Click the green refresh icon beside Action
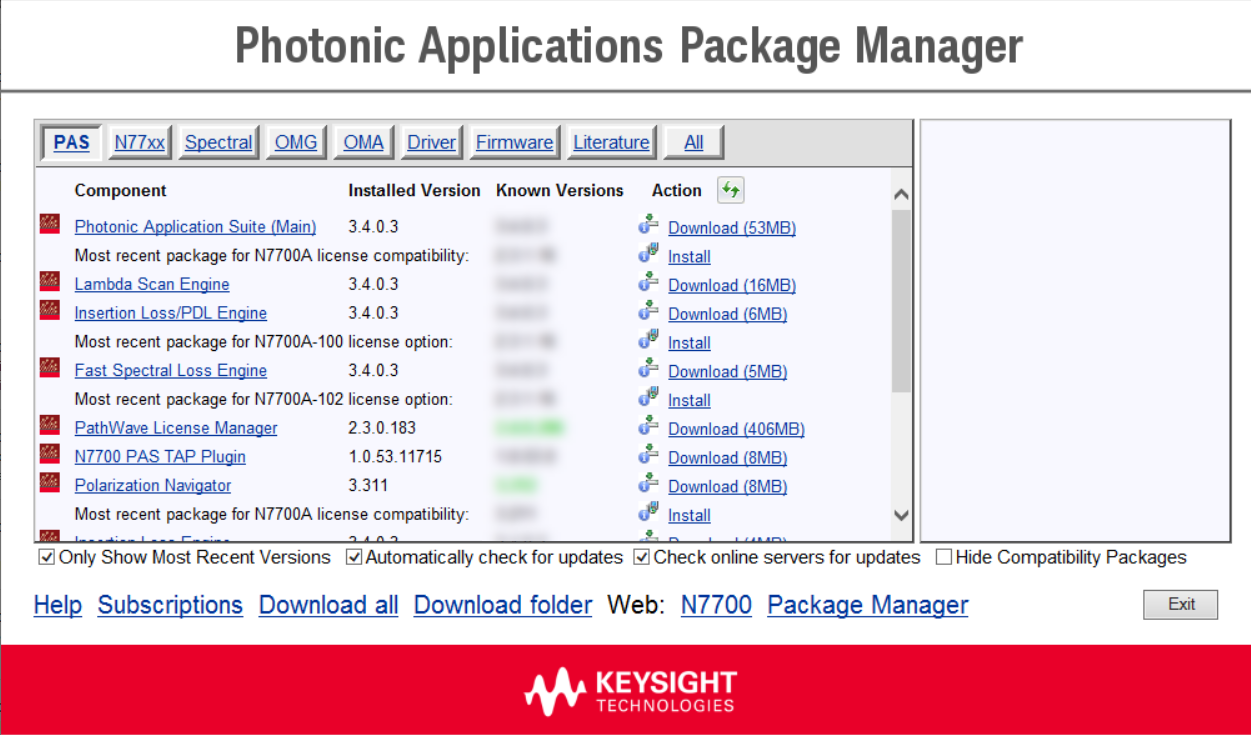This screenshot has height=735, width=1251. 730,190
